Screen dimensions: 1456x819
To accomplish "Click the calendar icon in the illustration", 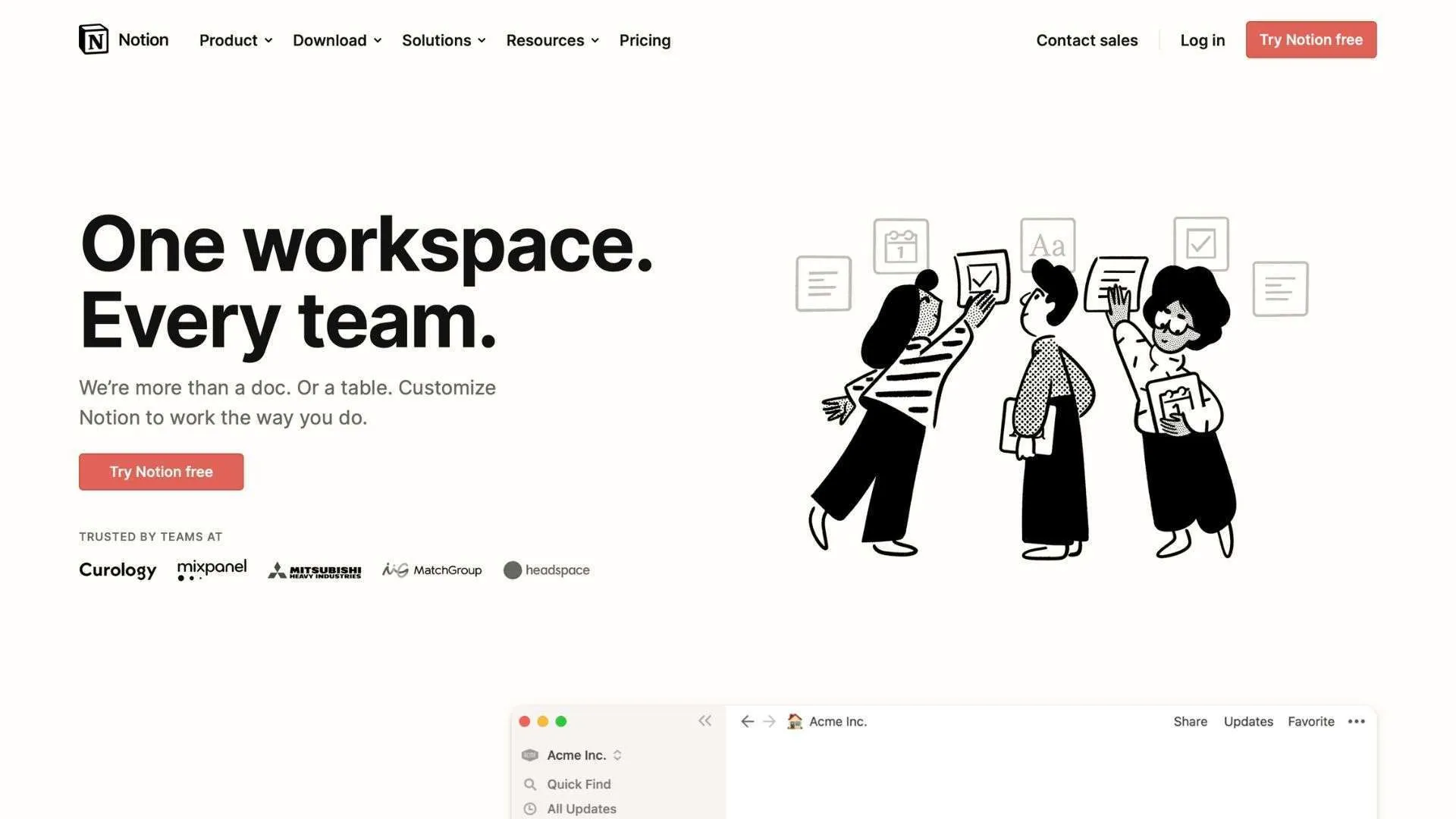I will (x=901, y=246).
